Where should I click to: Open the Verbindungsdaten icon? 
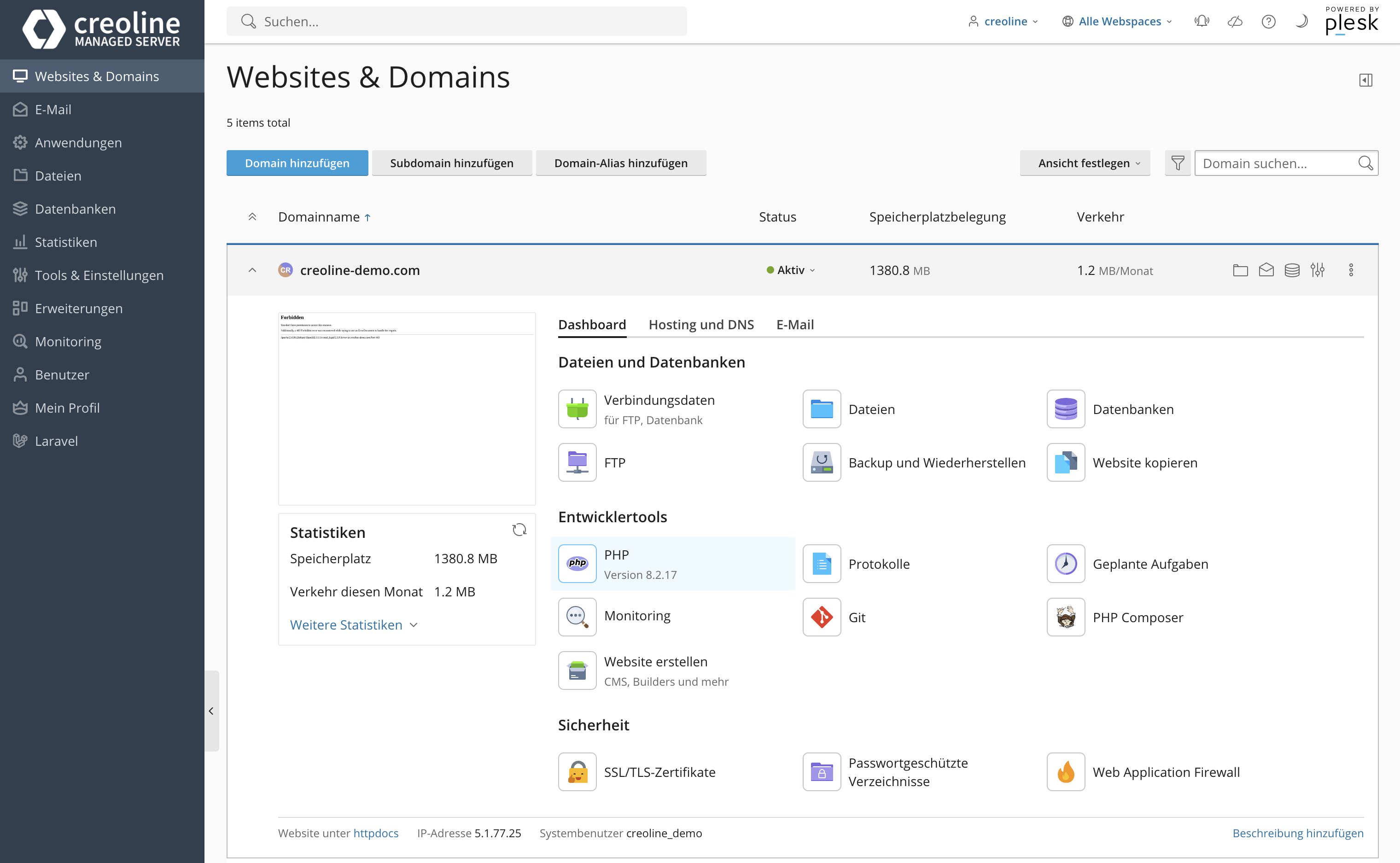click(577, 408)
